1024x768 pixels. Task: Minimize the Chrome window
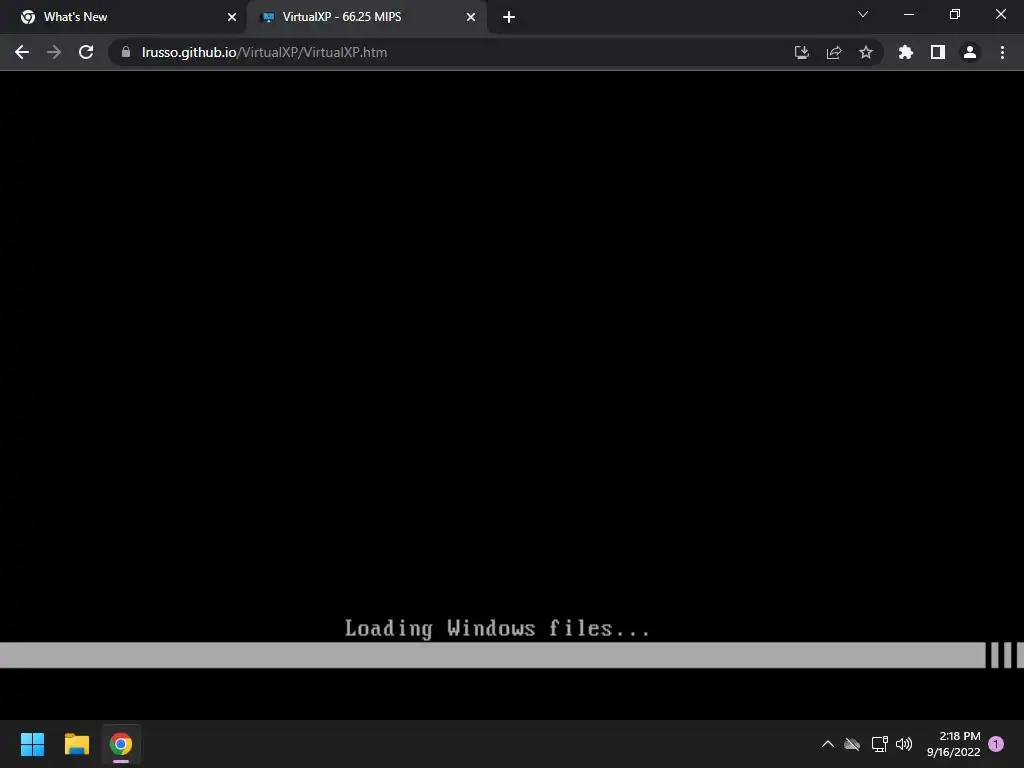909,14
